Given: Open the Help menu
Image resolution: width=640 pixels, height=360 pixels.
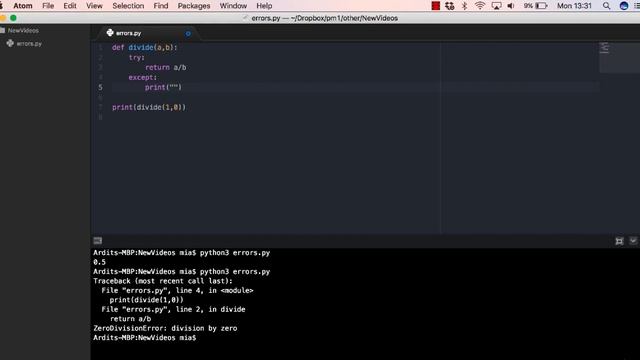Looking at the screenshot, I should pos(264,6).
